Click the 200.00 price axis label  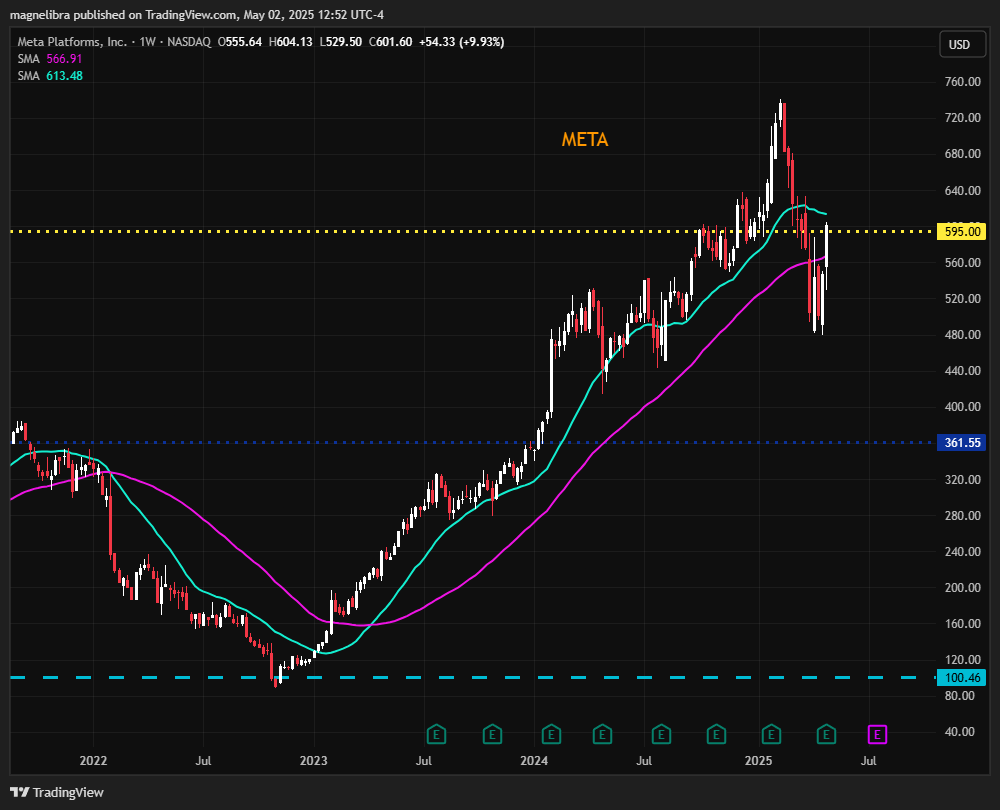click(962, 587)
